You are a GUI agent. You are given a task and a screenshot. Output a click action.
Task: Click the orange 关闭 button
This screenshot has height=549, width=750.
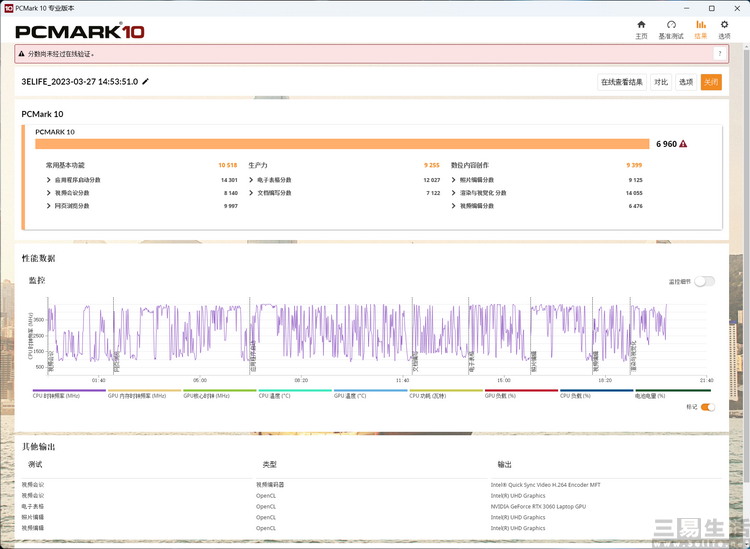click(x=711, y=82)
